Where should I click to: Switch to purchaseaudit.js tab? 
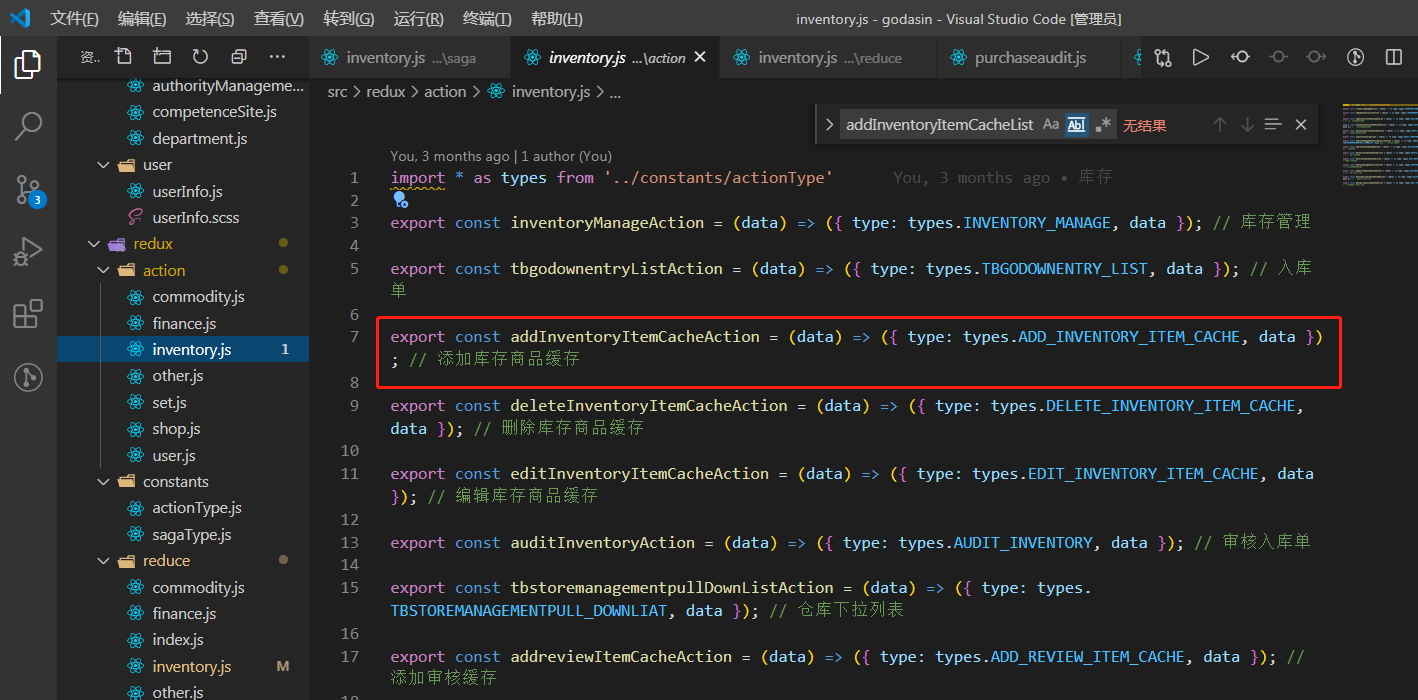(1030, 58)
